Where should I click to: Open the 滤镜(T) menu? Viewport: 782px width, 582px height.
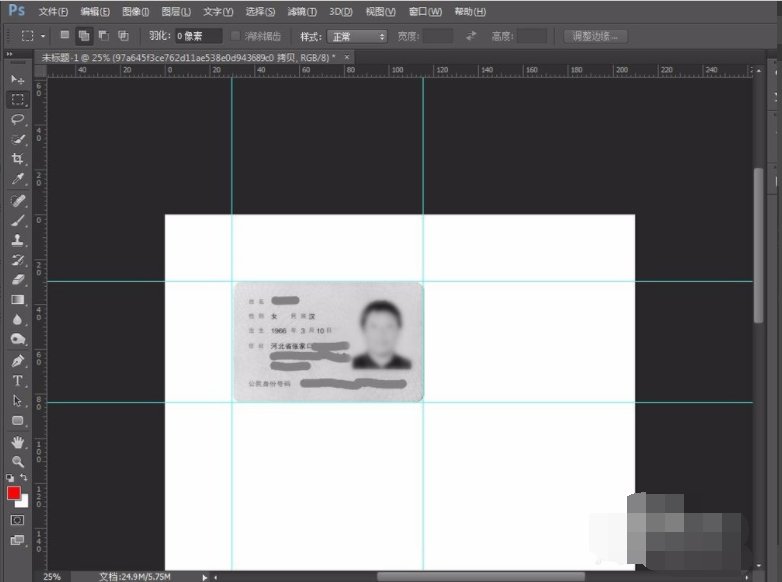(301, 12)
